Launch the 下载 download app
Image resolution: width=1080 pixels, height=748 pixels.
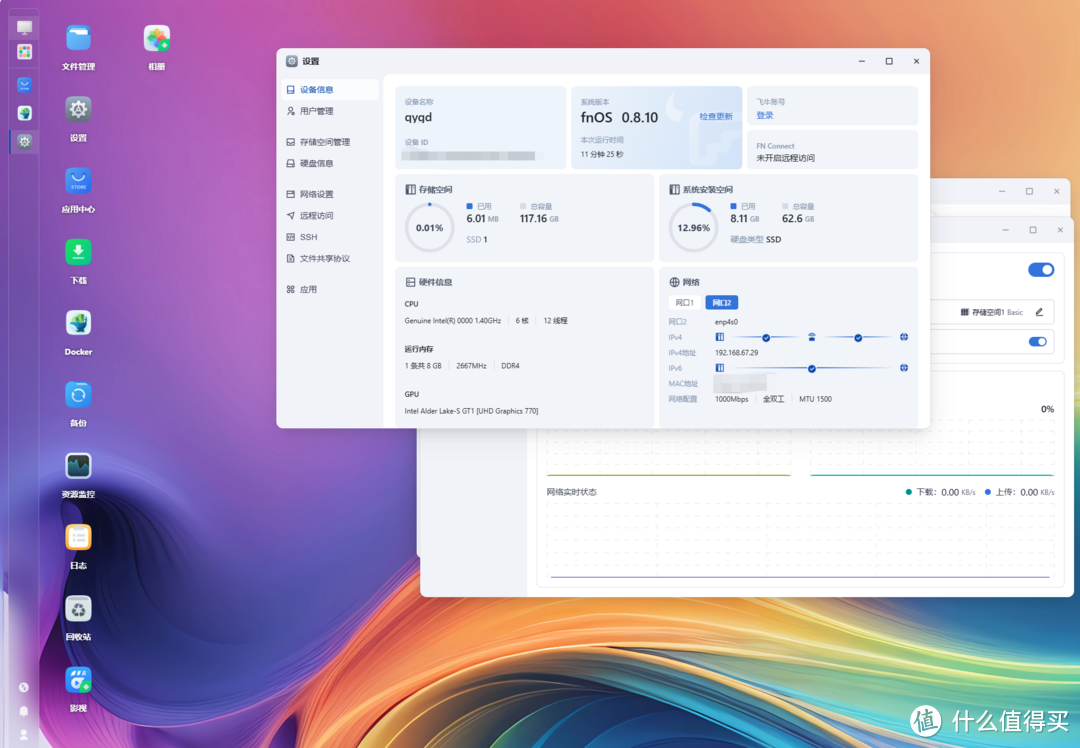click(78, 252)
